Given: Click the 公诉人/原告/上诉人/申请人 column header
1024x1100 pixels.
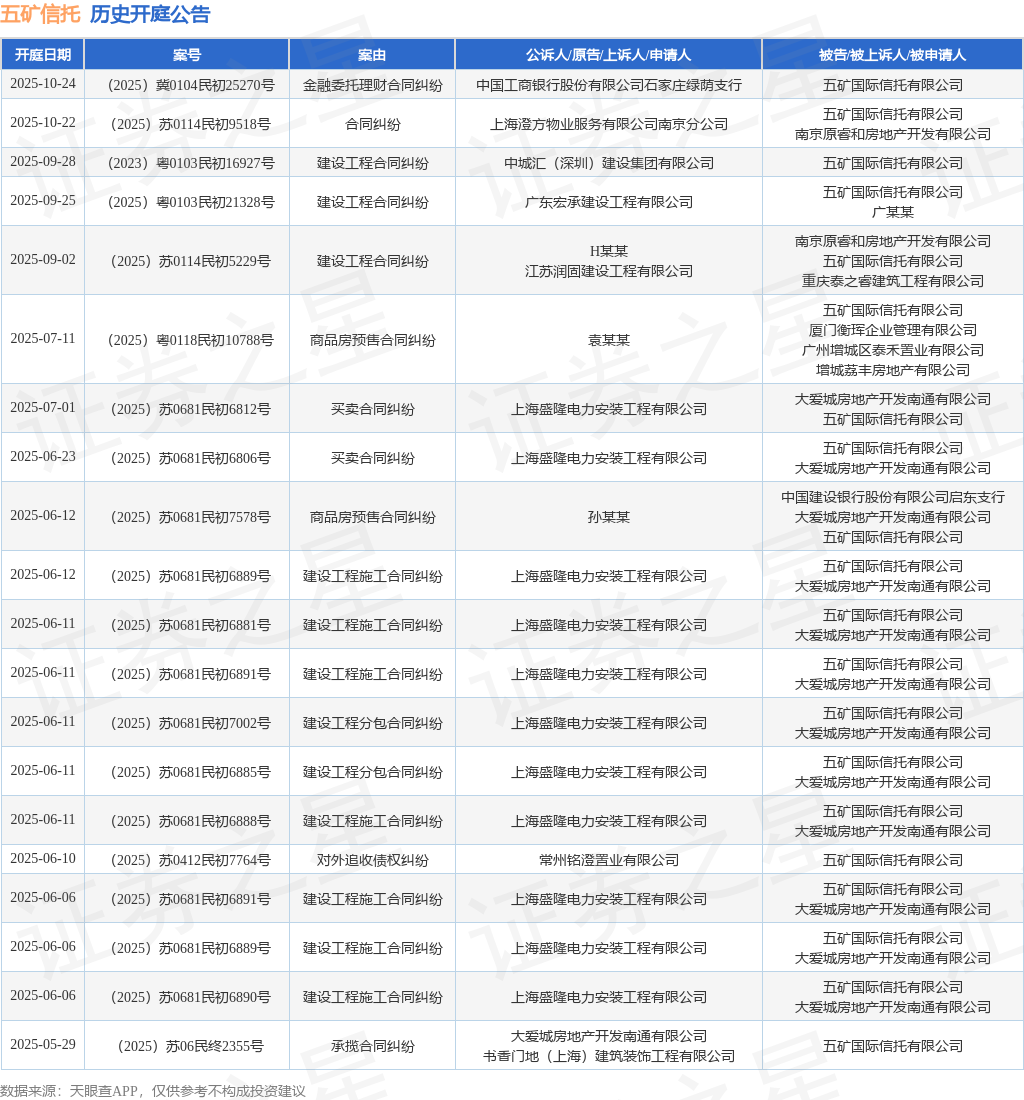Looking at the screenshot, I should (x=609, y=55).
